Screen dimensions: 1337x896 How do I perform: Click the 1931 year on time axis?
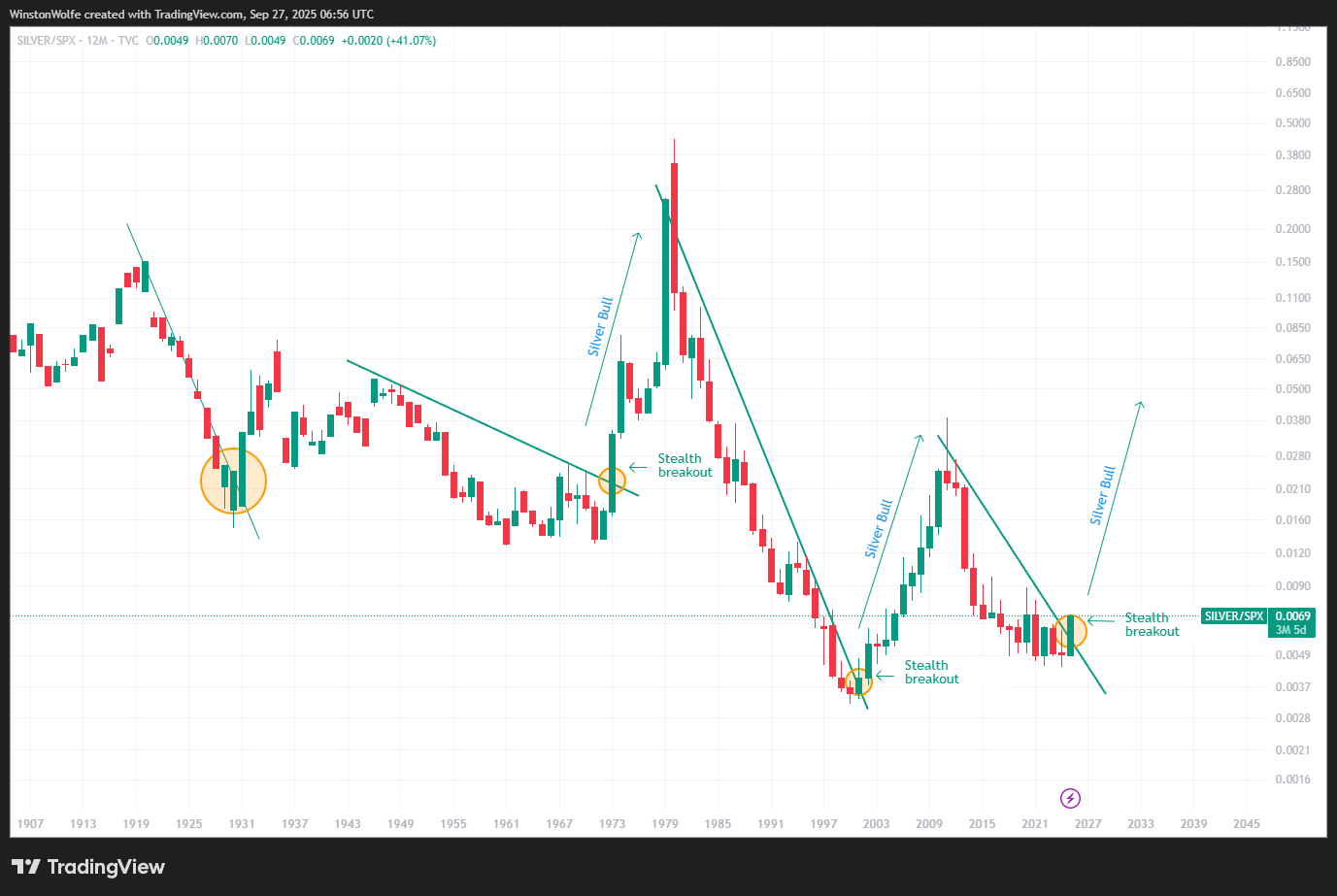[x=242, y=824]
